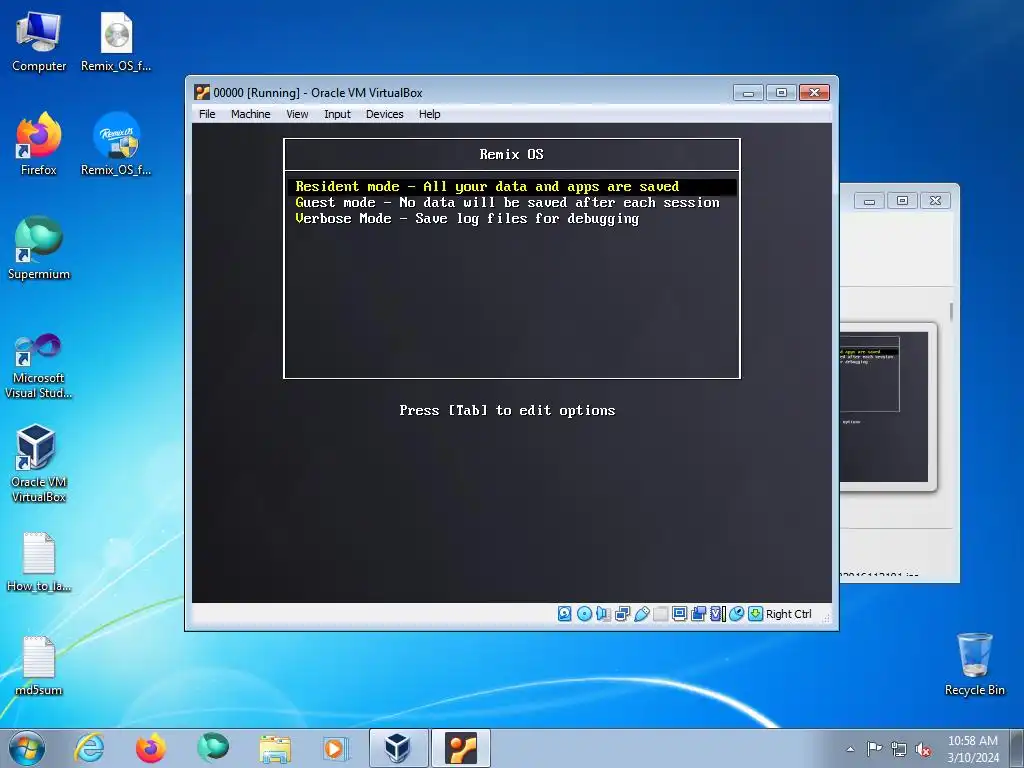
Task: Open Windows Explorer from taskbar
Action: 275,748
